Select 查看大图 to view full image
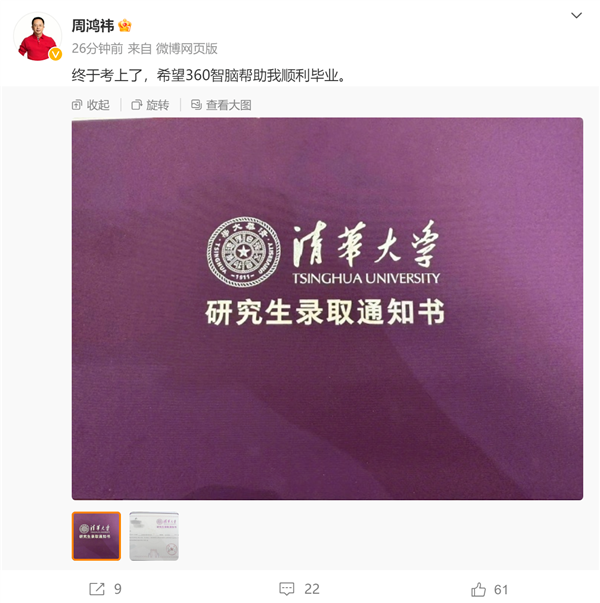600x603 pixels. tap(221, 105)
